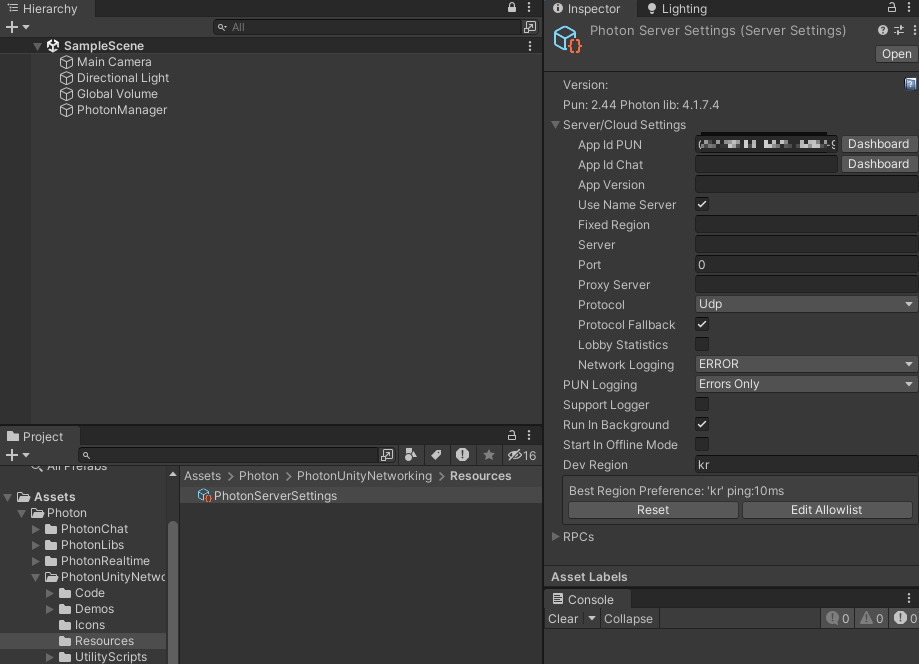
Task: Open Hierarchy panel kebab menu
Action: tap(529, 8)
